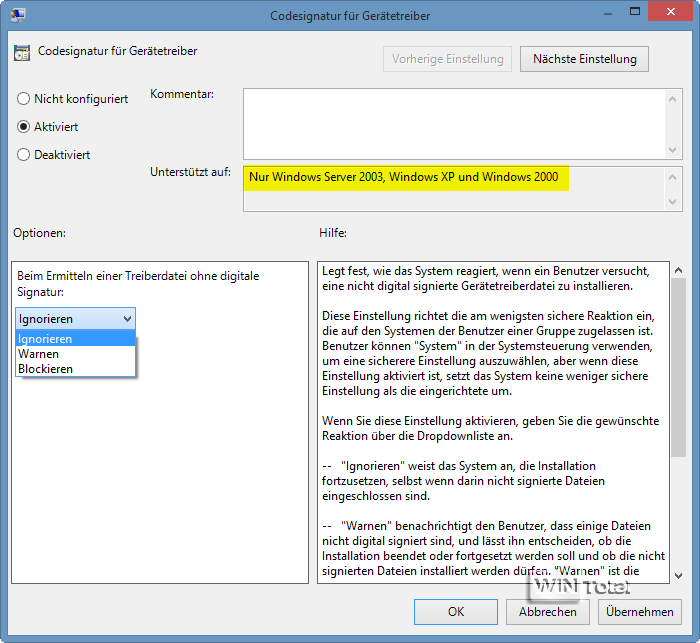Select the 'Deaktiviert' radio button
700x643 pixels.
tap(24, 155)
